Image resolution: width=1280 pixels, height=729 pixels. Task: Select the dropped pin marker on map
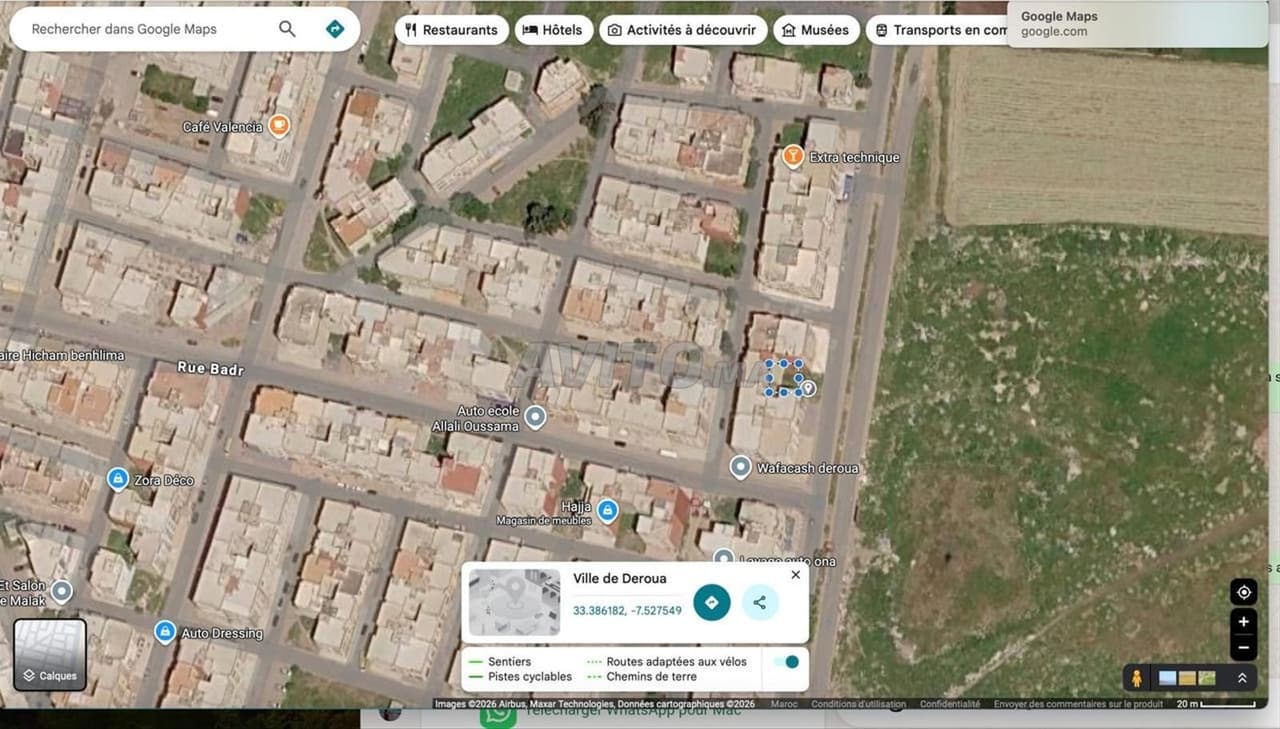click(808, 388)
